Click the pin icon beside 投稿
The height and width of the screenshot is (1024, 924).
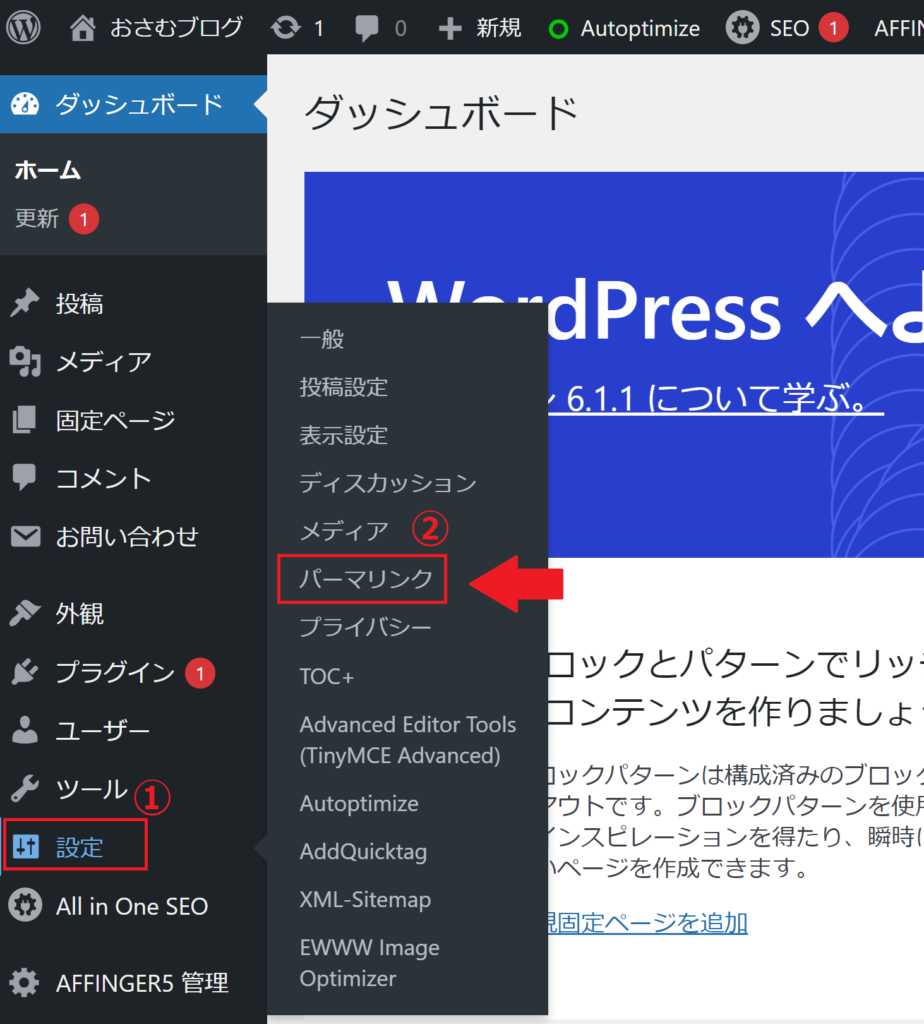click(25, 303)
